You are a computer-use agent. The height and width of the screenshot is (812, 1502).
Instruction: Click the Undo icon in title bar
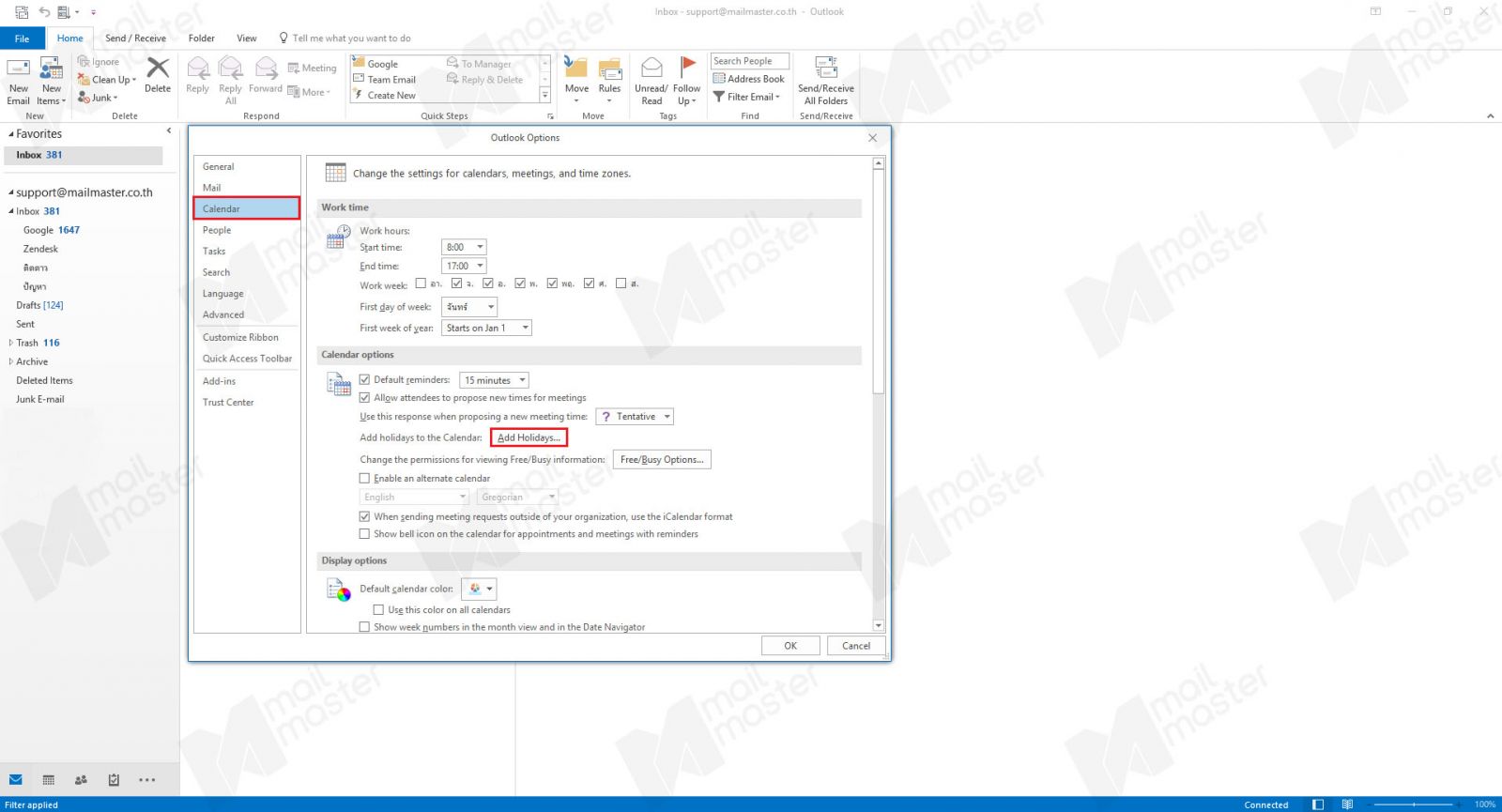click(44, 12)
